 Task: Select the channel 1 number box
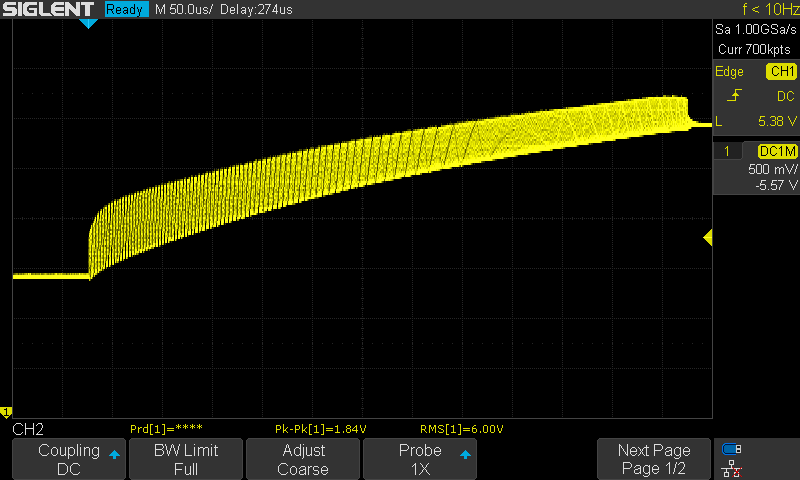click(727, 151)
